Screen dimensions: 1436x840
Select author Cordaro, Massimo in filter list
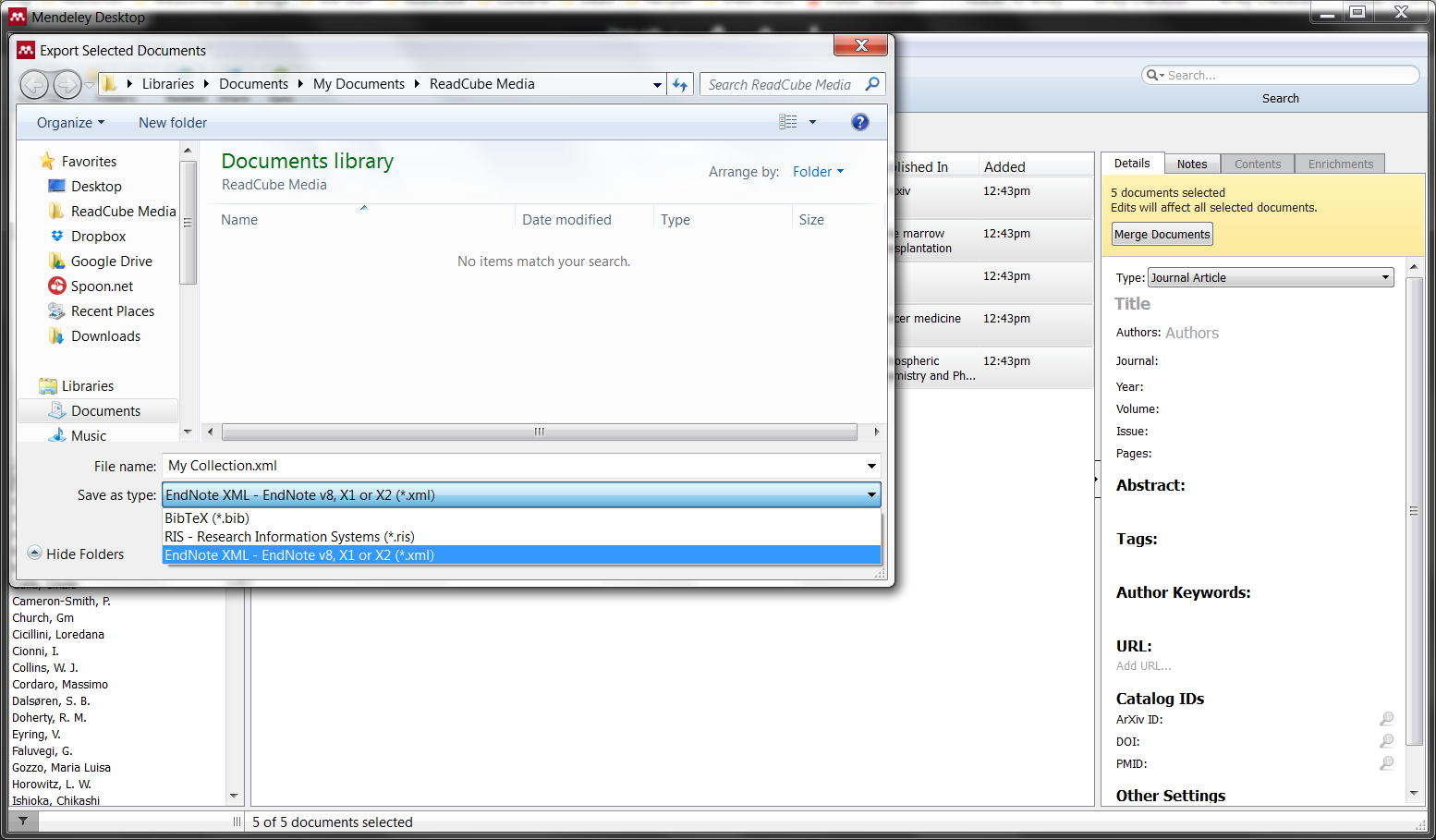point(60,685)
